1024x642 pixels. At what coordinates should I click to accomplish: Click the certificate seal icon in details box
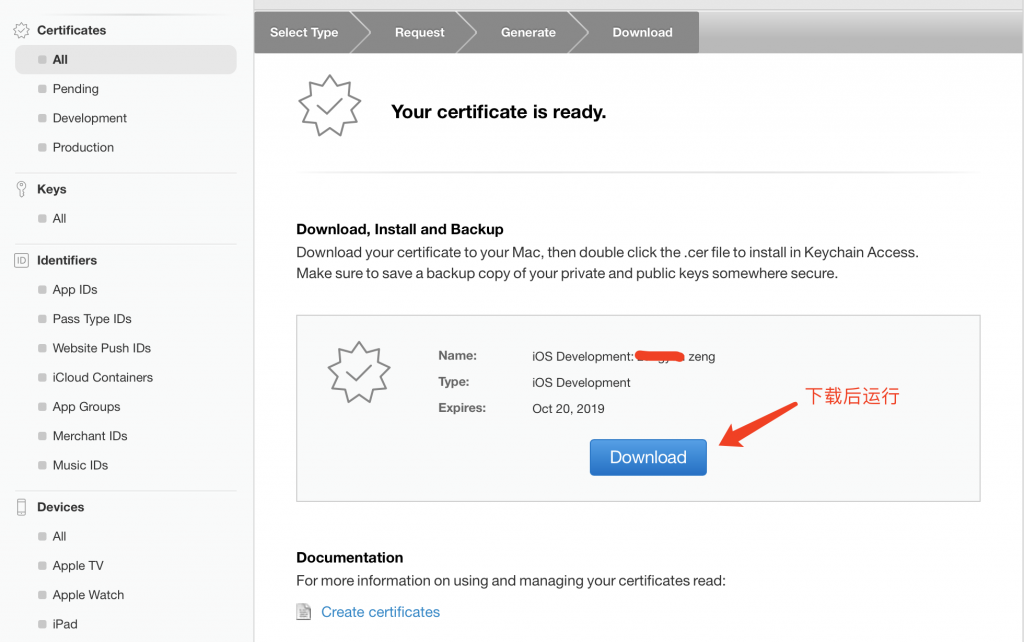point(357,371)
